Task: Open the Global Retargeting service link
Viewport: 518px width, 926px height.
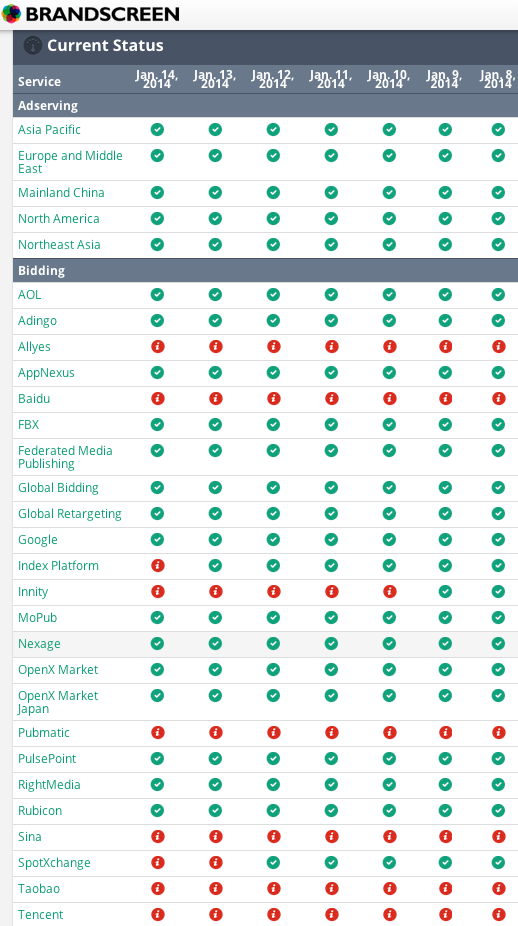Action: pos(70,514)
